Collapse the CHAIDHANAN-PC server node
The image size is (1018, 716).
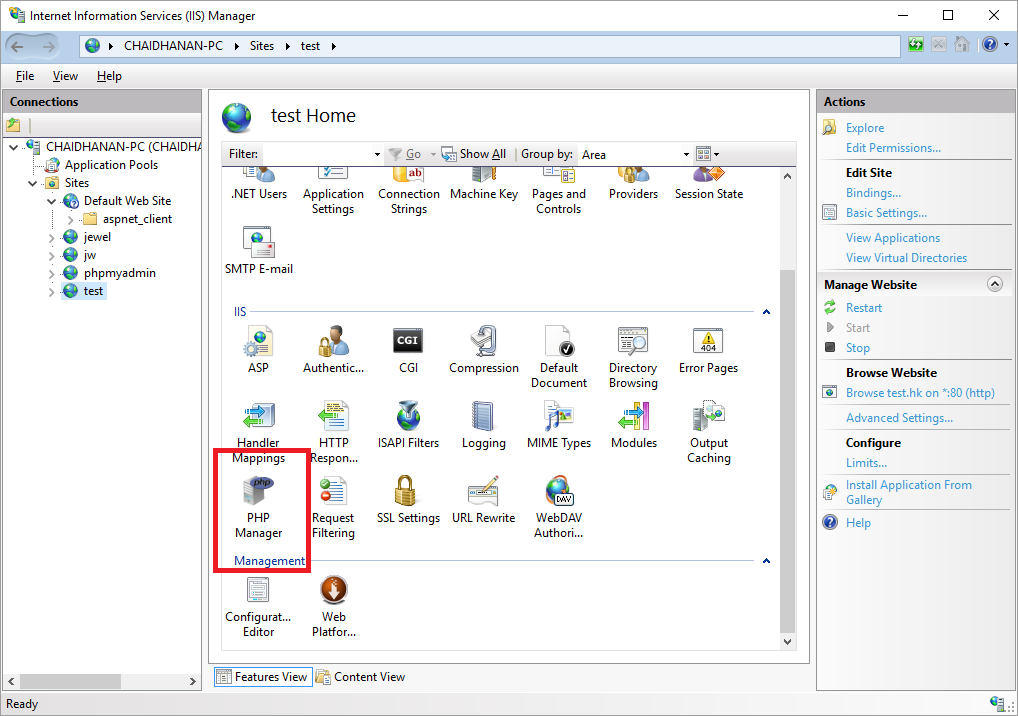coord(14,147)
